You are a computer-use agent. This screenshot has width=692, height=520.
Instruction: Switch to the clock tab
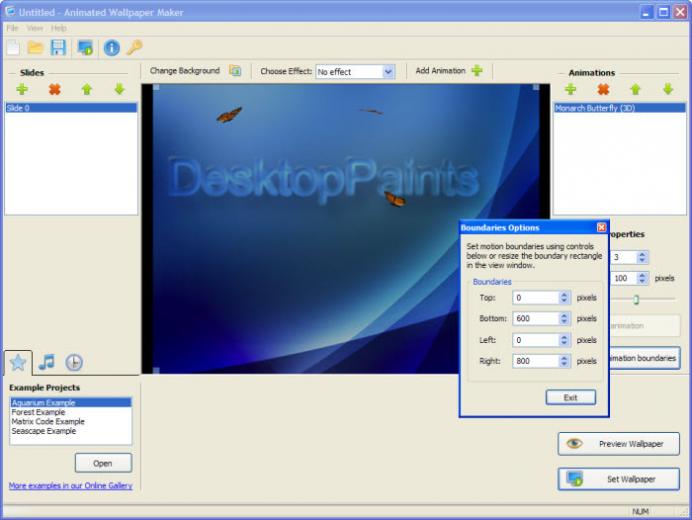click(x=74, y=362)
